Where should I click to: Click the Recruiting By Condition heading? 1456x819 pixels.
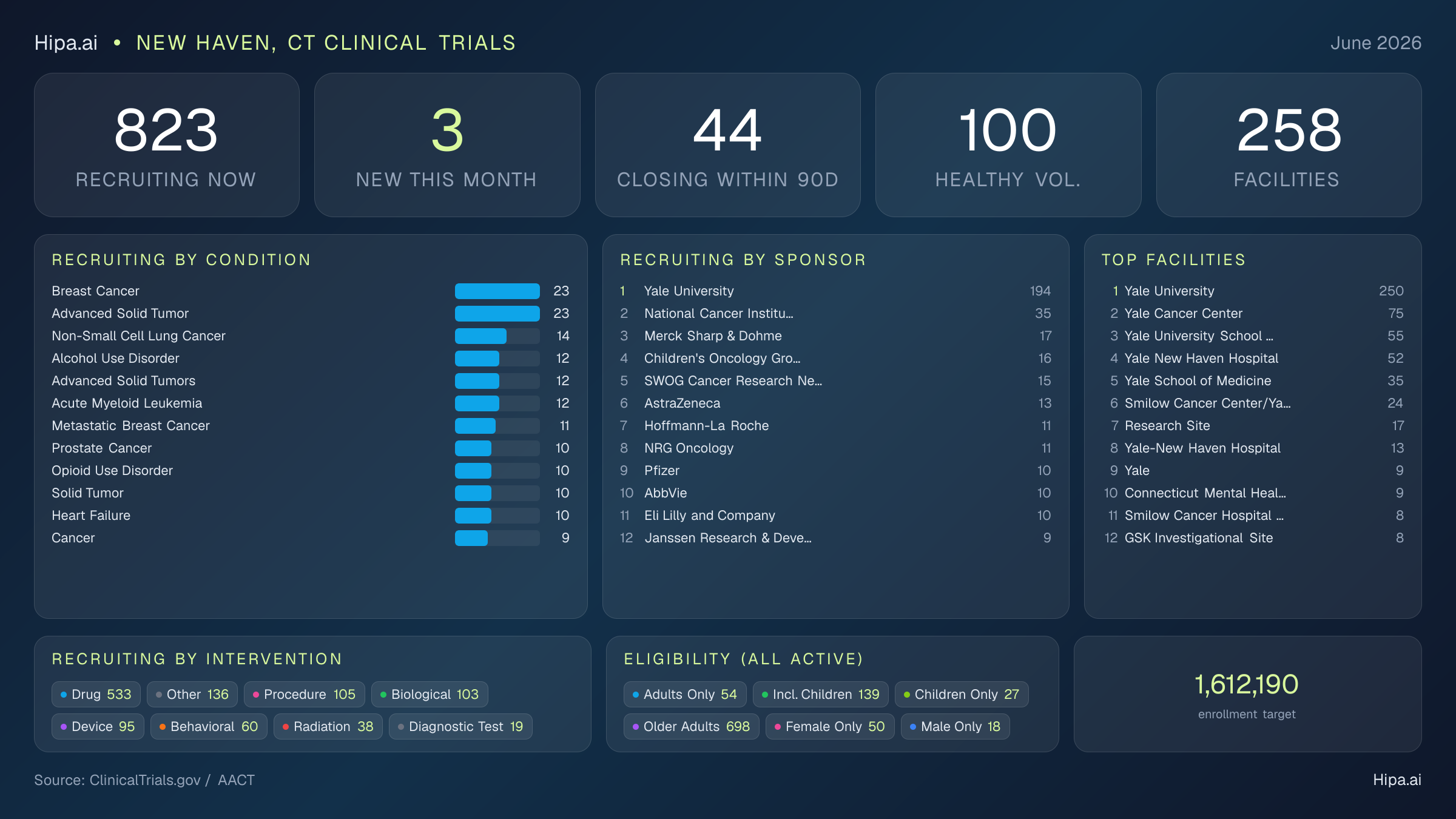pos(181,260)
